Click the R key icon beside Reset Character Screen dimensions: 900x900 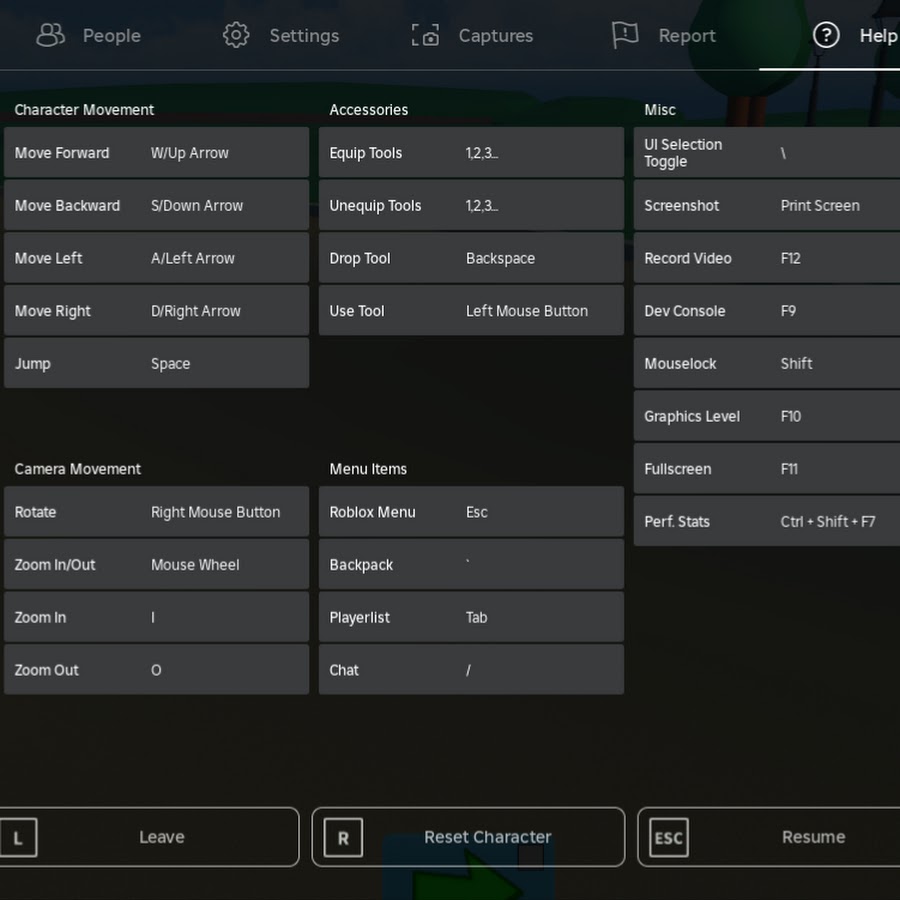343,838
